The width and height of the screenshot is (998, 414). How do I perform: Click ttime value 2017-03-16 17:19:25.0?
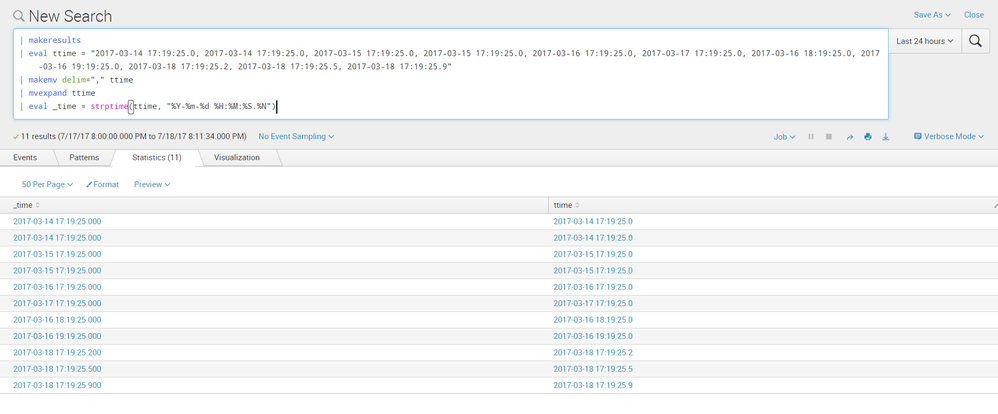(593, 287)
